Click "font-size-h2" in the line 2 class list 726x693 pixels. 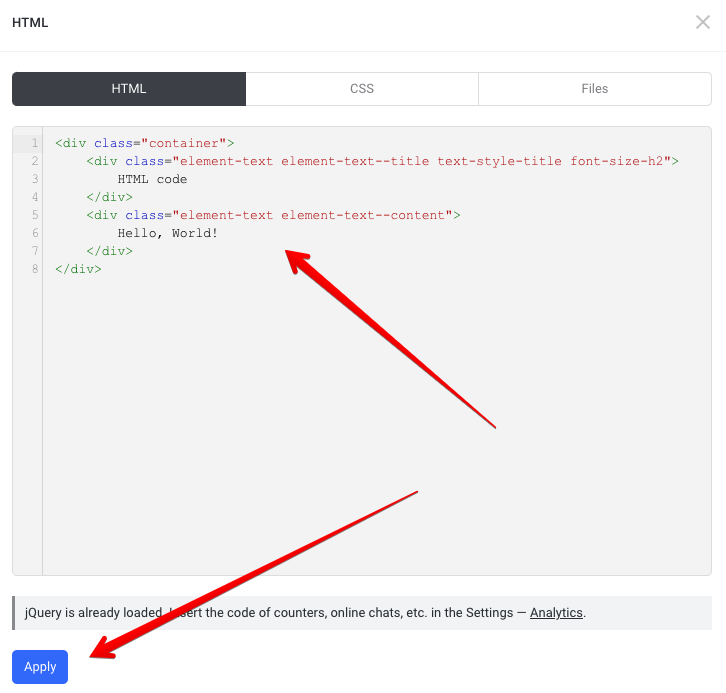click(x=616, y=161)
